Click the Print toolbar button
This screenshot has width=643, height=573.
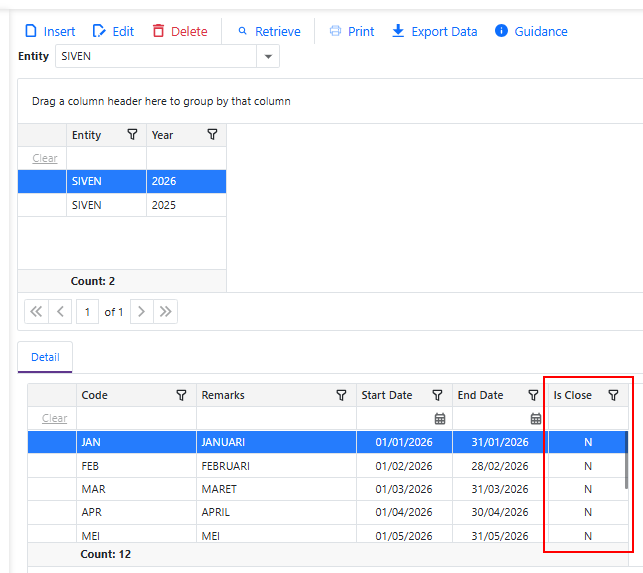coord(352,31)
